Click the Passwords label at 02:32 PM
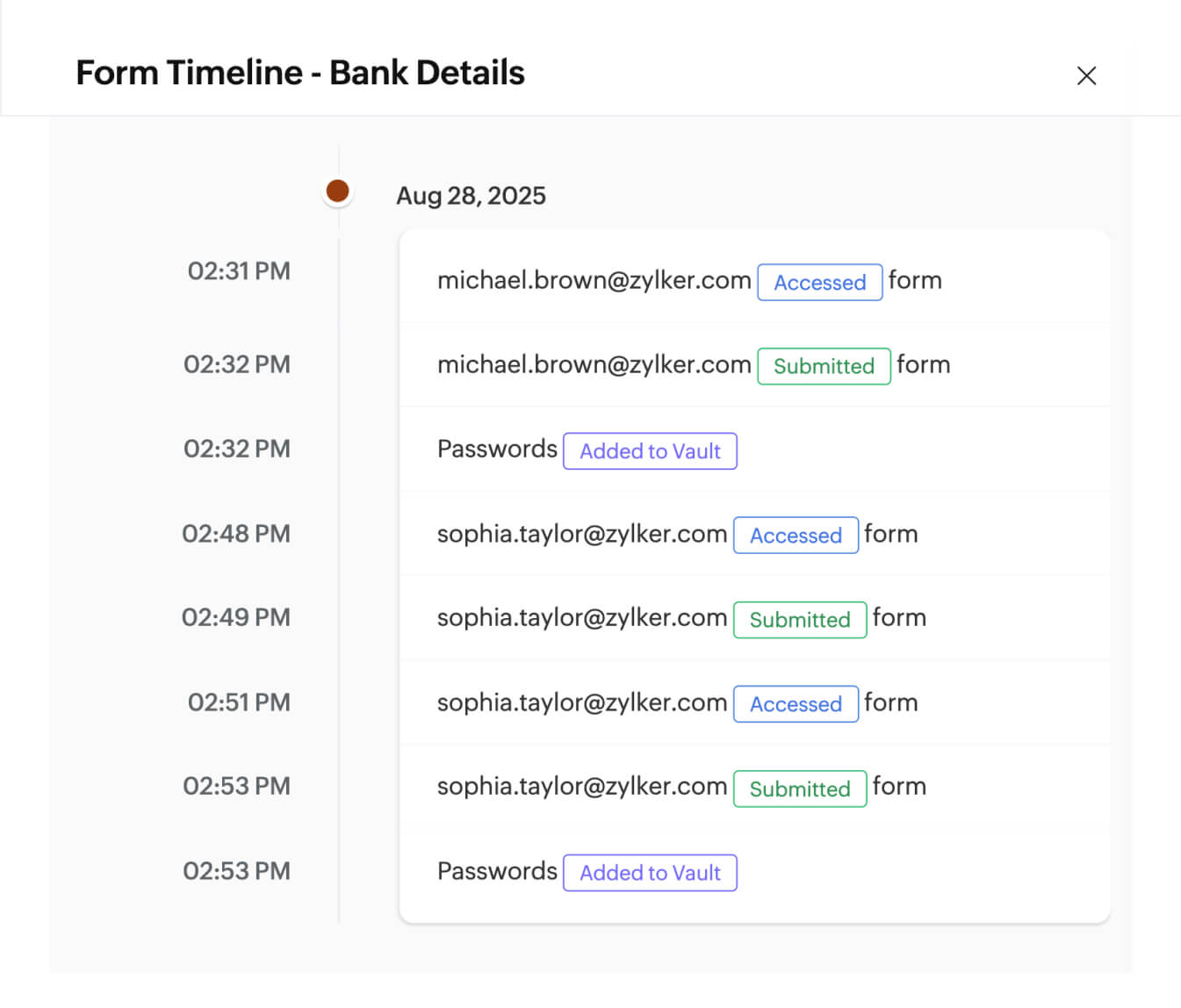1181x1008 pixels. 496,449
